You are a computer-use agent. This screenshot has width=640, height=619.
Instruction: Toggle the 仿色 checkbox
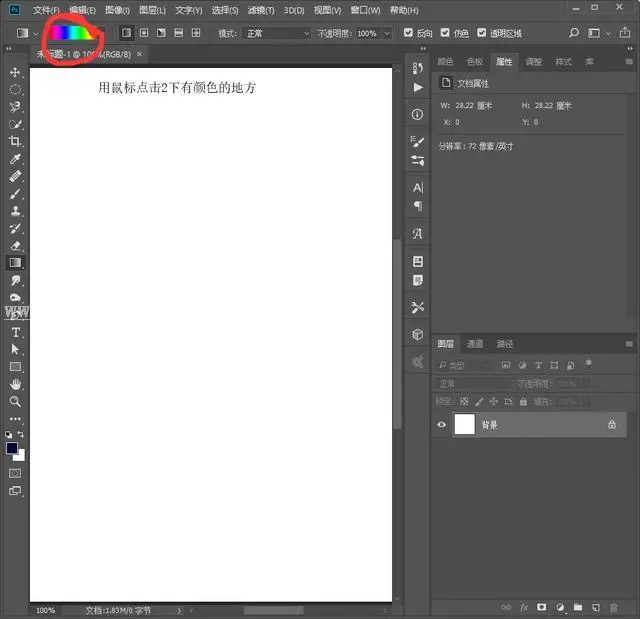[x=445, y=33]
